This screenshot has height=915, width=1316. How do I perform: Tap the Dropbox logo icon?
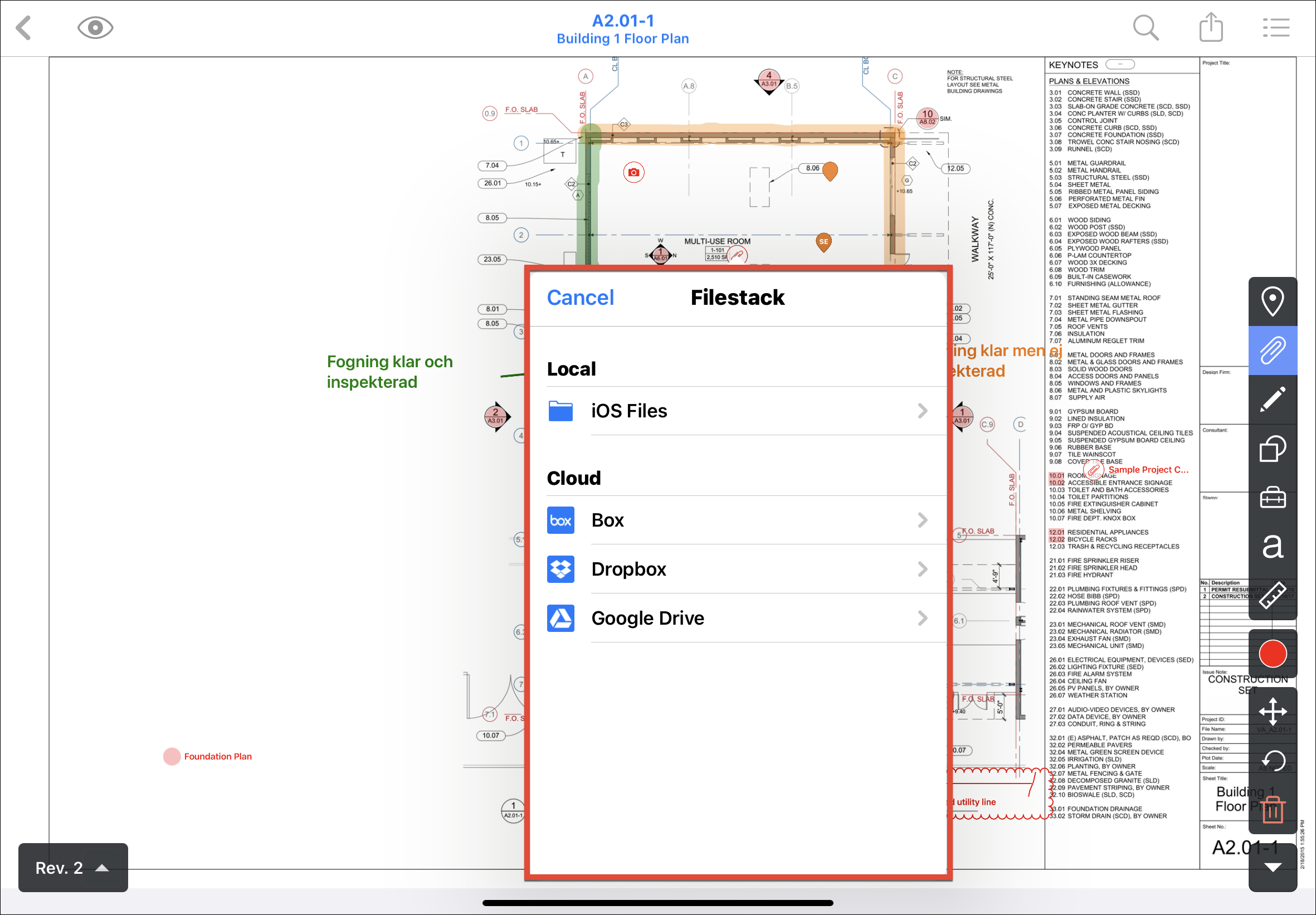pos(560,570)
